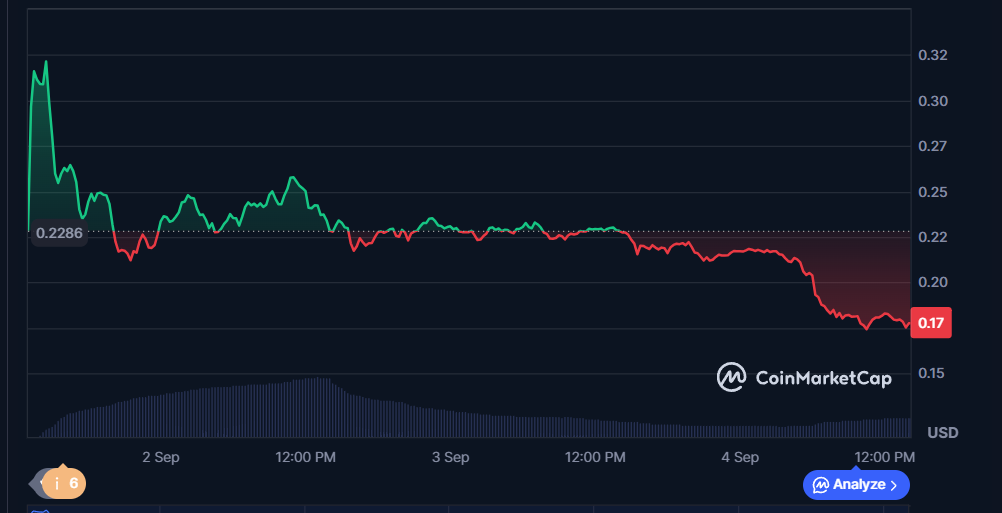Click the 0.32 value on the price axis
Screen dimensions: 1002x513
pos(932,55)
